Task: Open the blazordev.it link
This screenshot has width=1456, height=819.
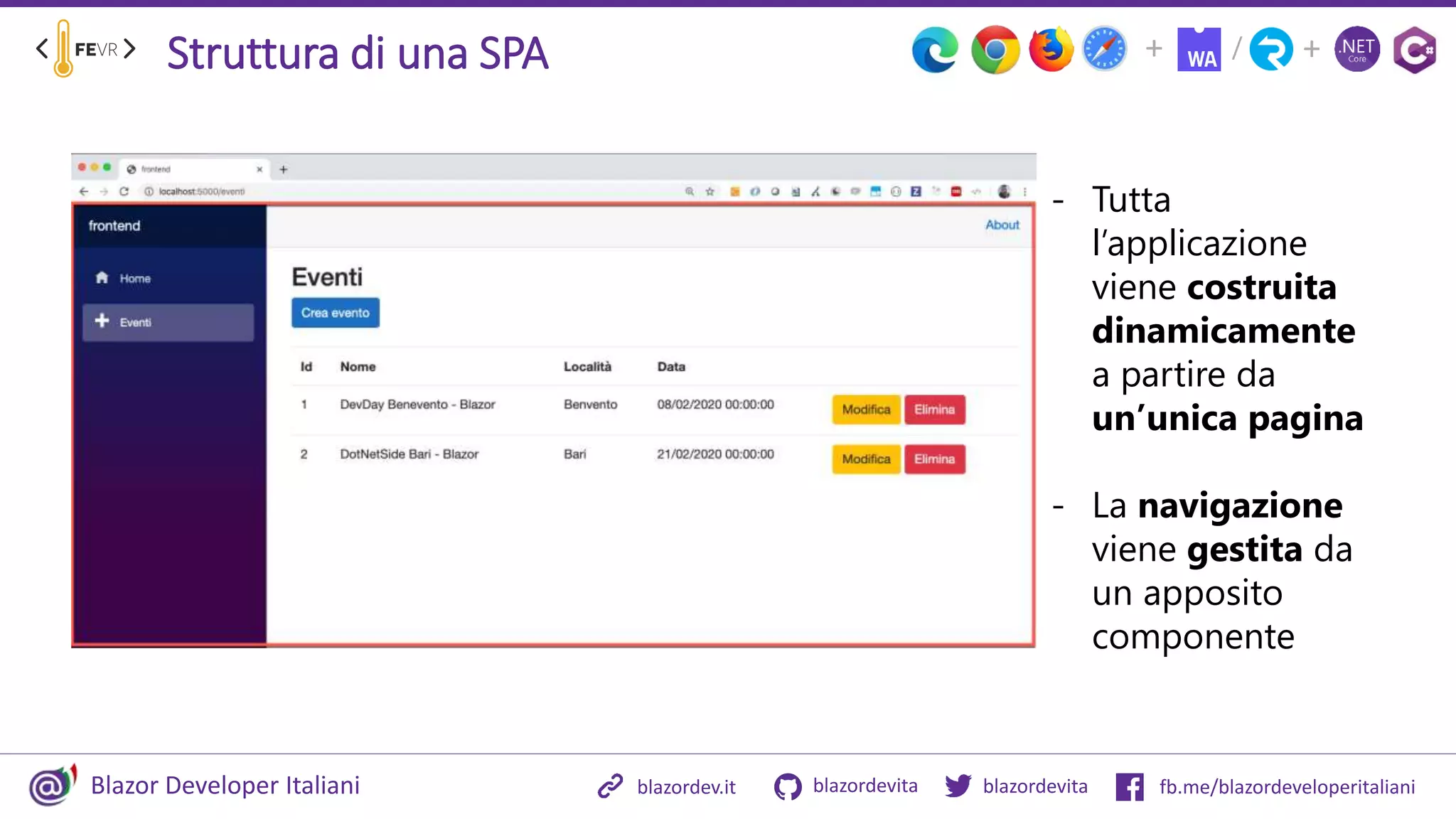Action: click(686, 787)
